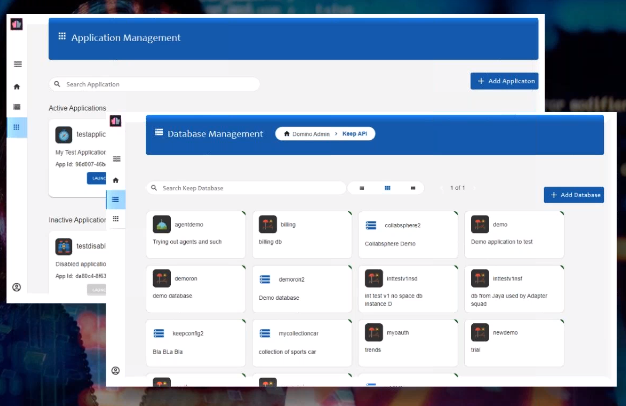The width and height of the screenshot is (626, 406).
Task: Click 'billing db' description text
Action: [270, 242]
